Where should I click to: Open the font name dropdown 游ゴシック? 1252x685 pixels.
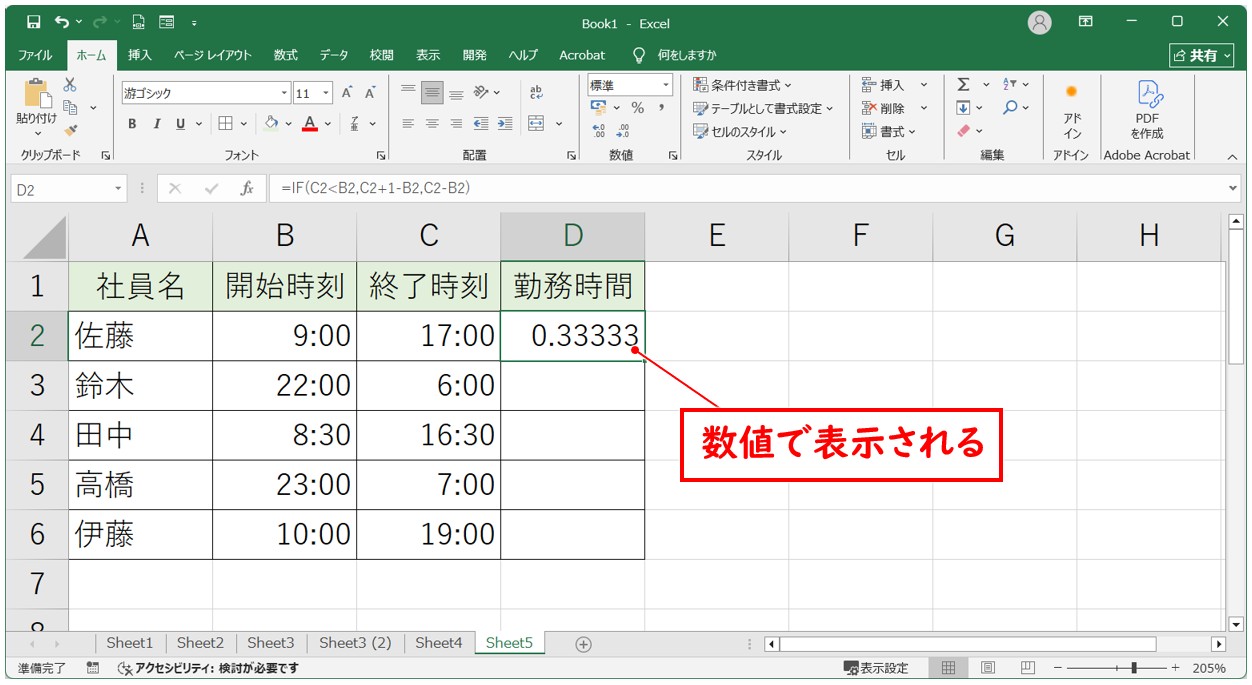coord(285,93)
